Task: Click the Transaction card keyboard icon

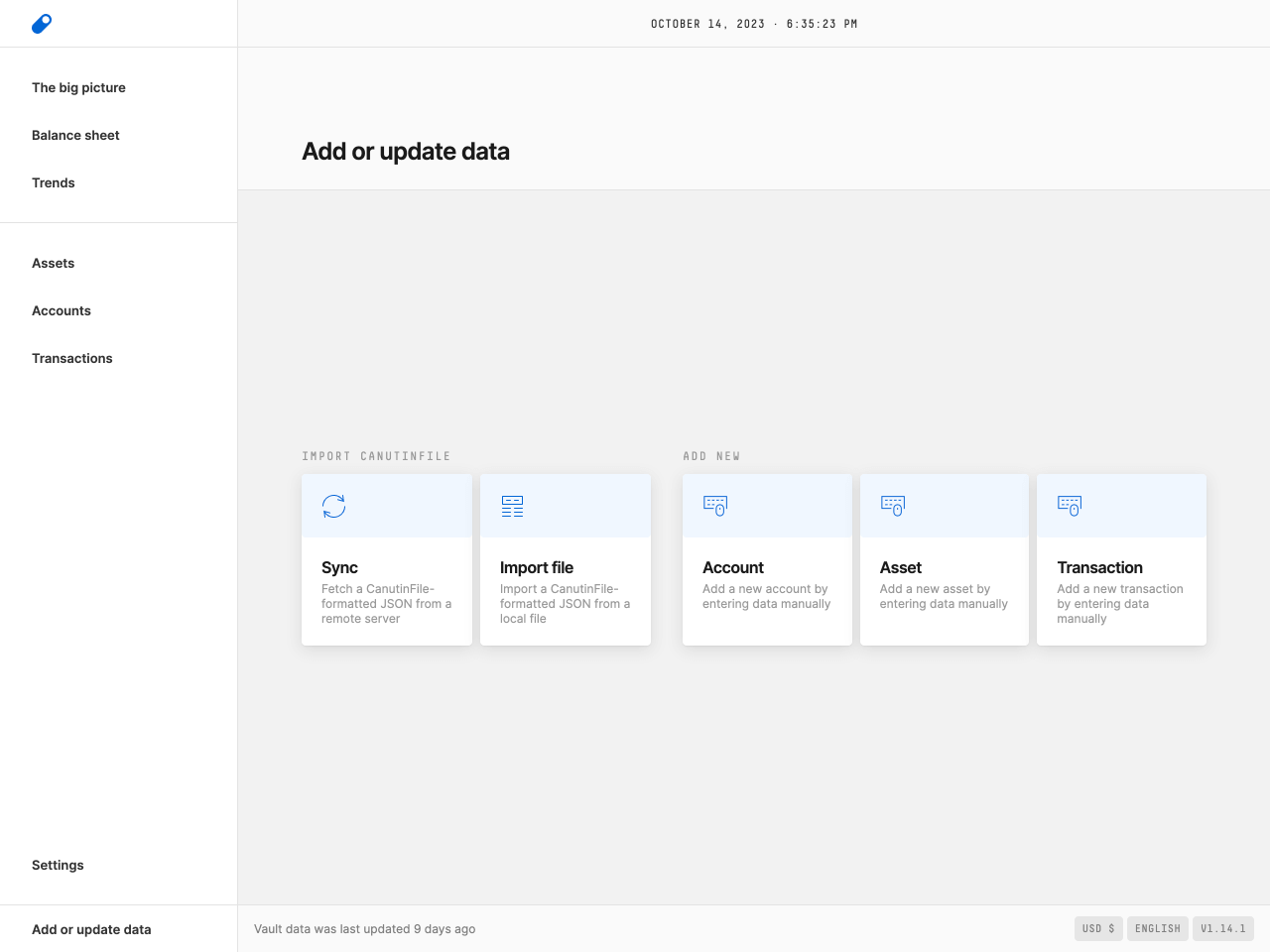Action: pyautogui.click(x=1070, y=506)
